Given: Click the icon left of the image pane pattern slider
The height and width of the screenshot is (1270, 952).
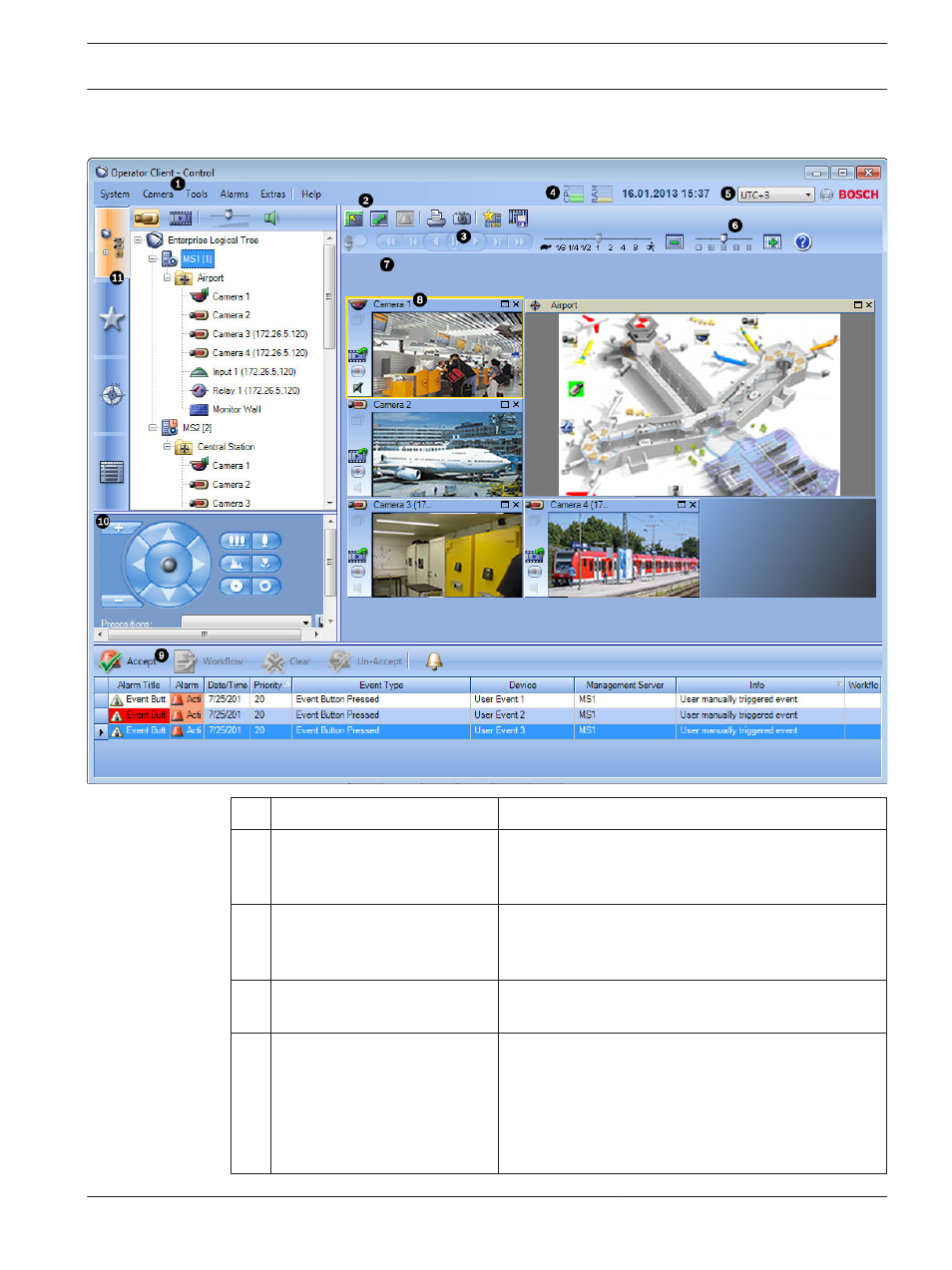Looking at the screenshot, I should click(675, 242).
